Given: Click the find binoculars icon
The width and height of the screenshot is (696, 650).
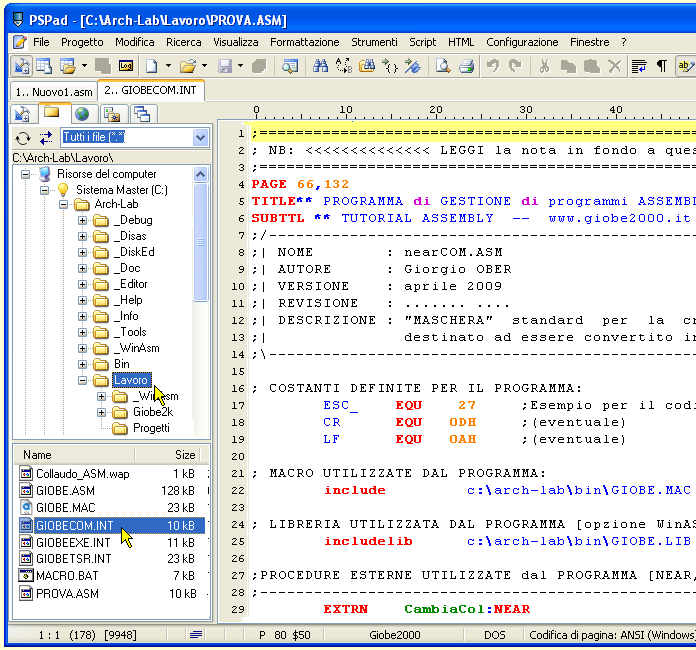Looking at the screenshot, I should click(x=320, y=67).
